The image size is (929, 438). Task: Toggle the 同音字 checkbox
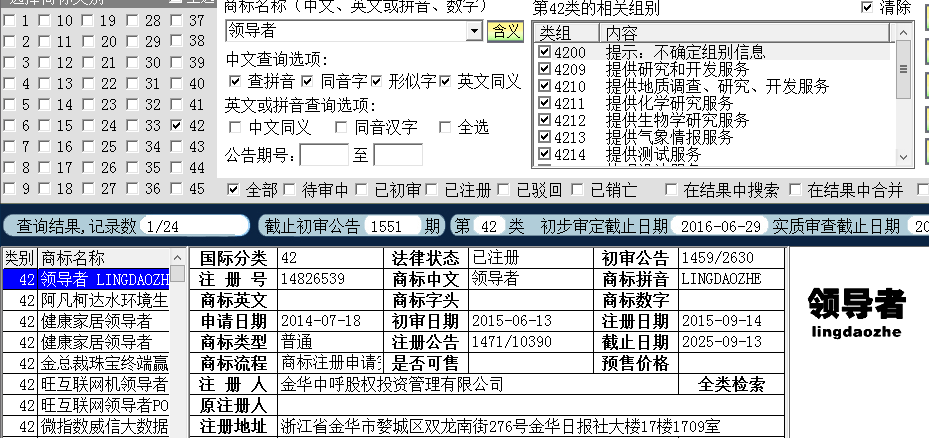click(x=307, y=81)
